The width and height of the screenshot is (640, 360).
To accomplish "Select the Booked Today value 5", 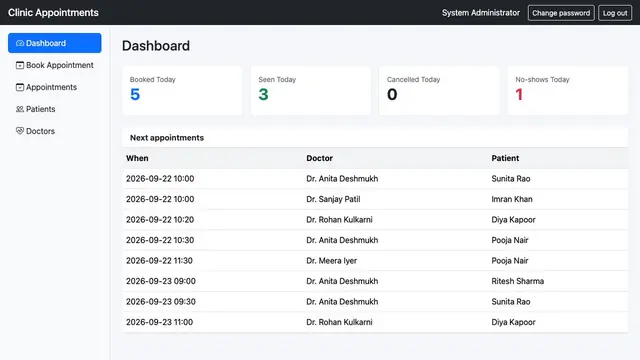I will pos(135,95).
